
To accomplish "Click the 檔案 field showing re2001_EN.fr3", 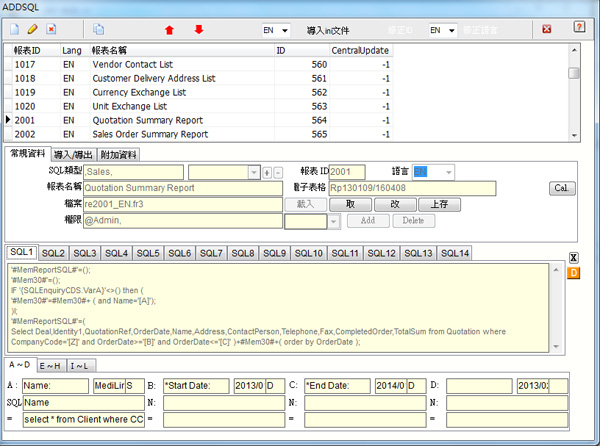I will tap(183, 204).
